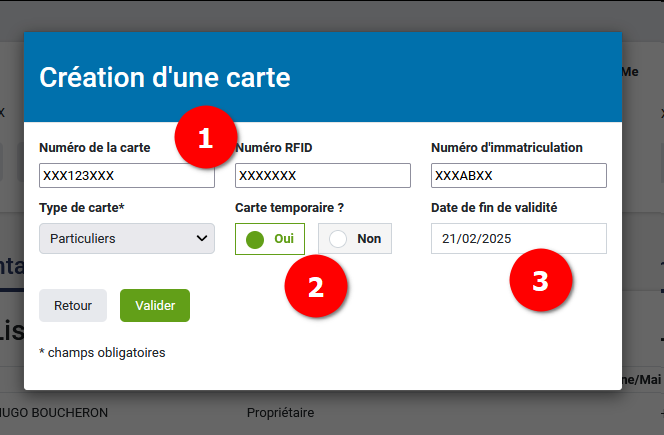
Task: Open the Type de carte dropdown
Action: point(127,239)
